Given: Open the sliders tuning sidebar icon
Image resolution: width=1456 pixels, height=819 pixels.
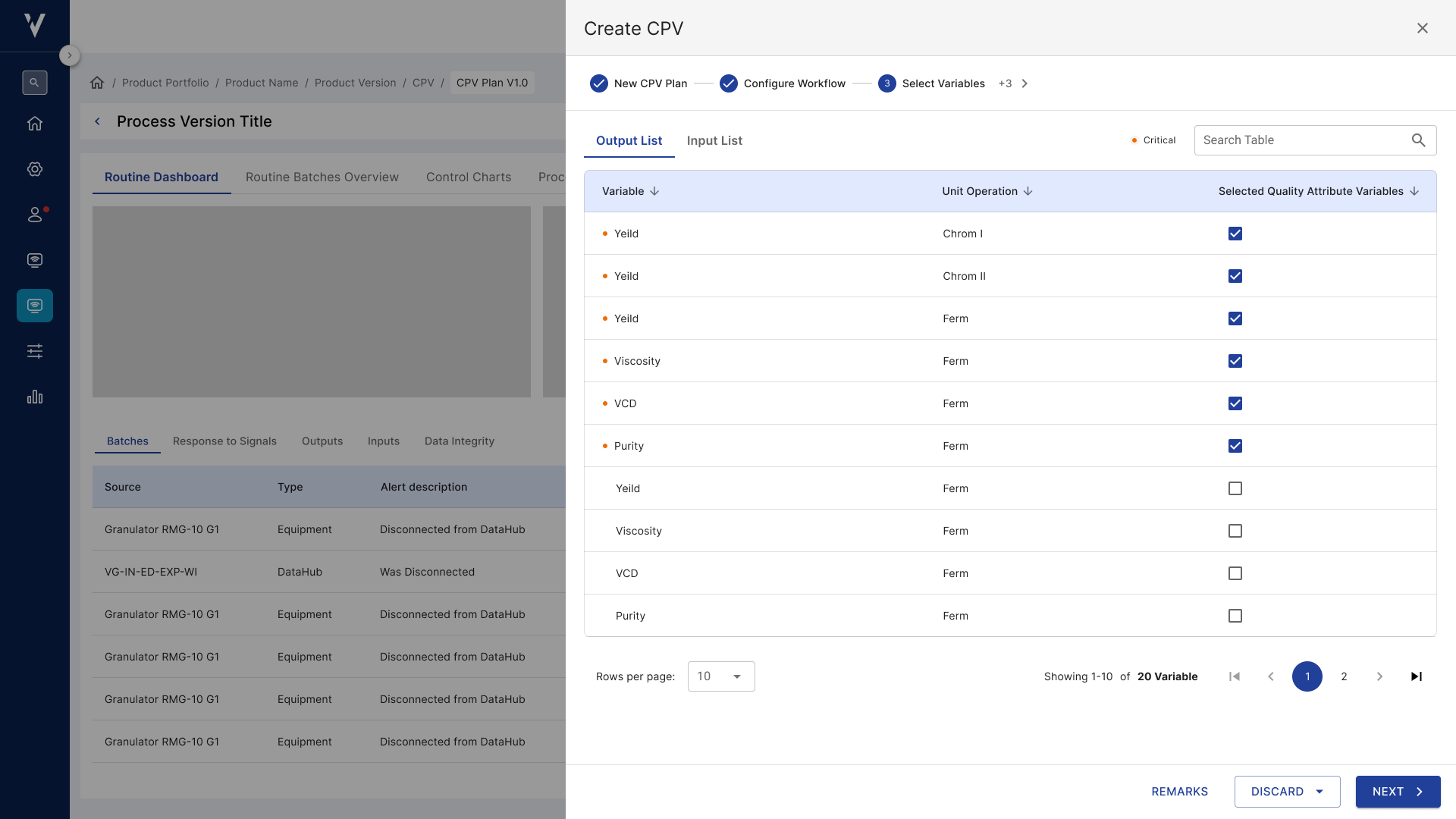Looking at the screenshot, I should (35, 351).
